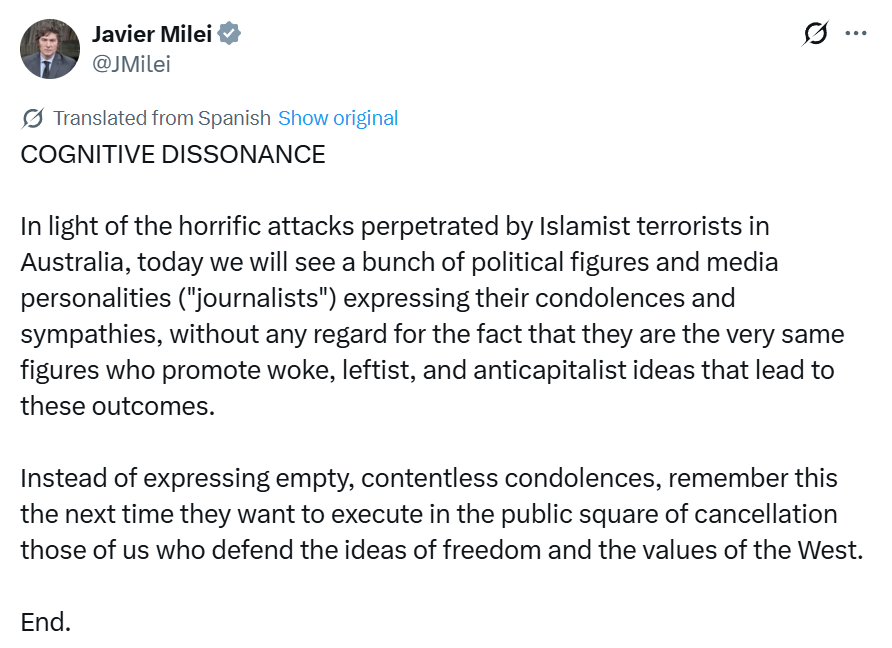This screenshot has width=892, height=648.
Task: Click the "COGNITIVE DISSONANCE" heading line
Action: pos(173,154)
